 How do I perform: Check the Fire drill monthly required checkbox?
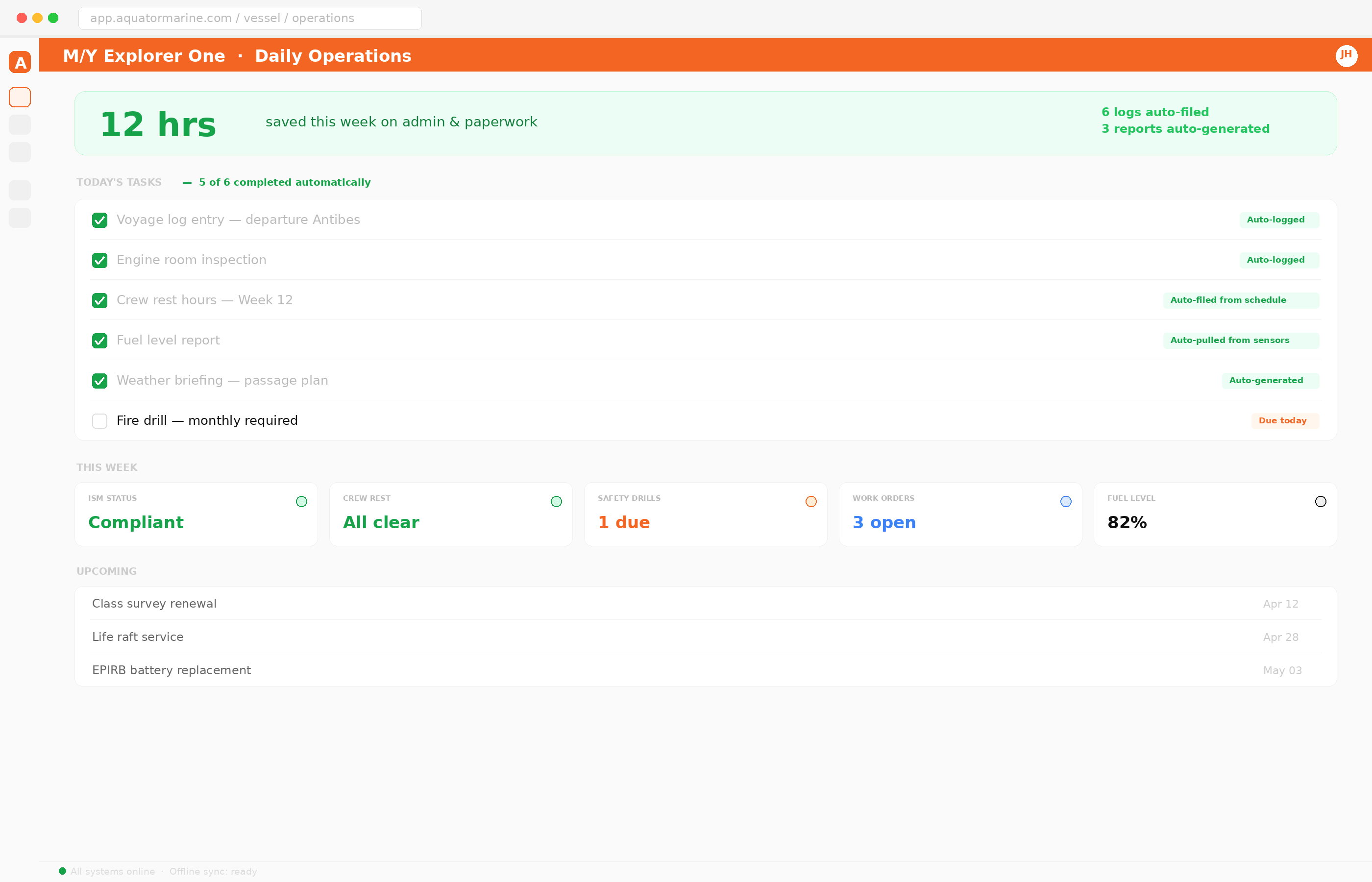pyautogui.click(x=99, y=421)
